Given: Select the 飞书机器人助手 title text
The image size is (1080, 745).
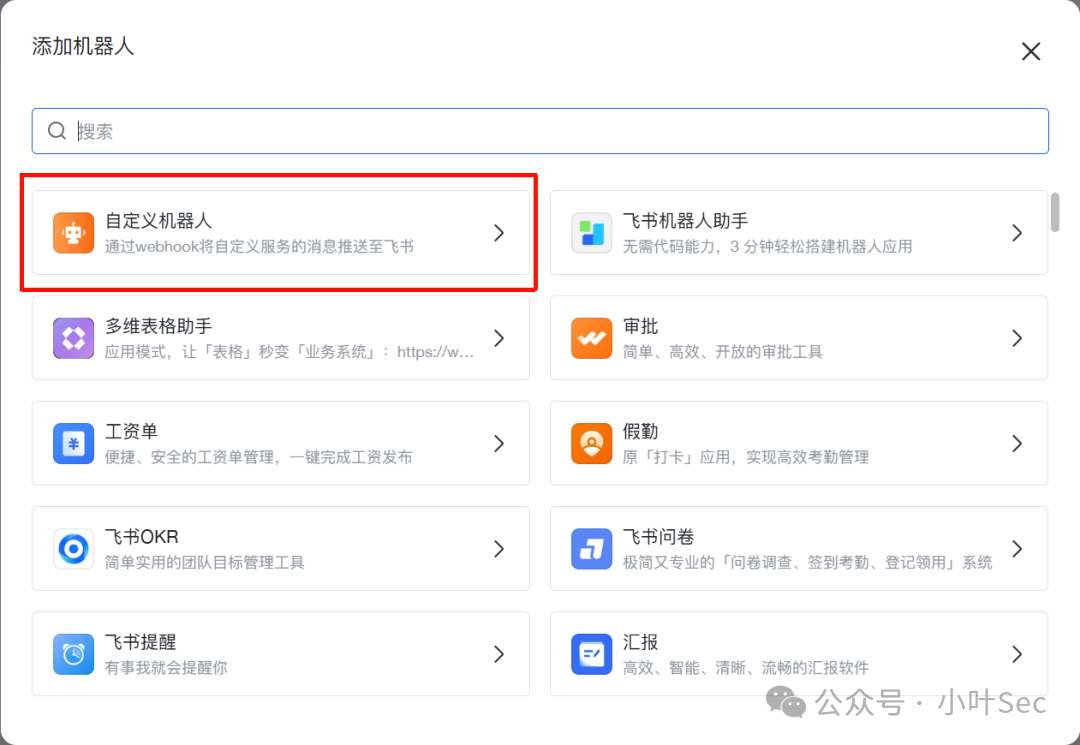Looking at the screenshot, I should (x=685, y=221).
